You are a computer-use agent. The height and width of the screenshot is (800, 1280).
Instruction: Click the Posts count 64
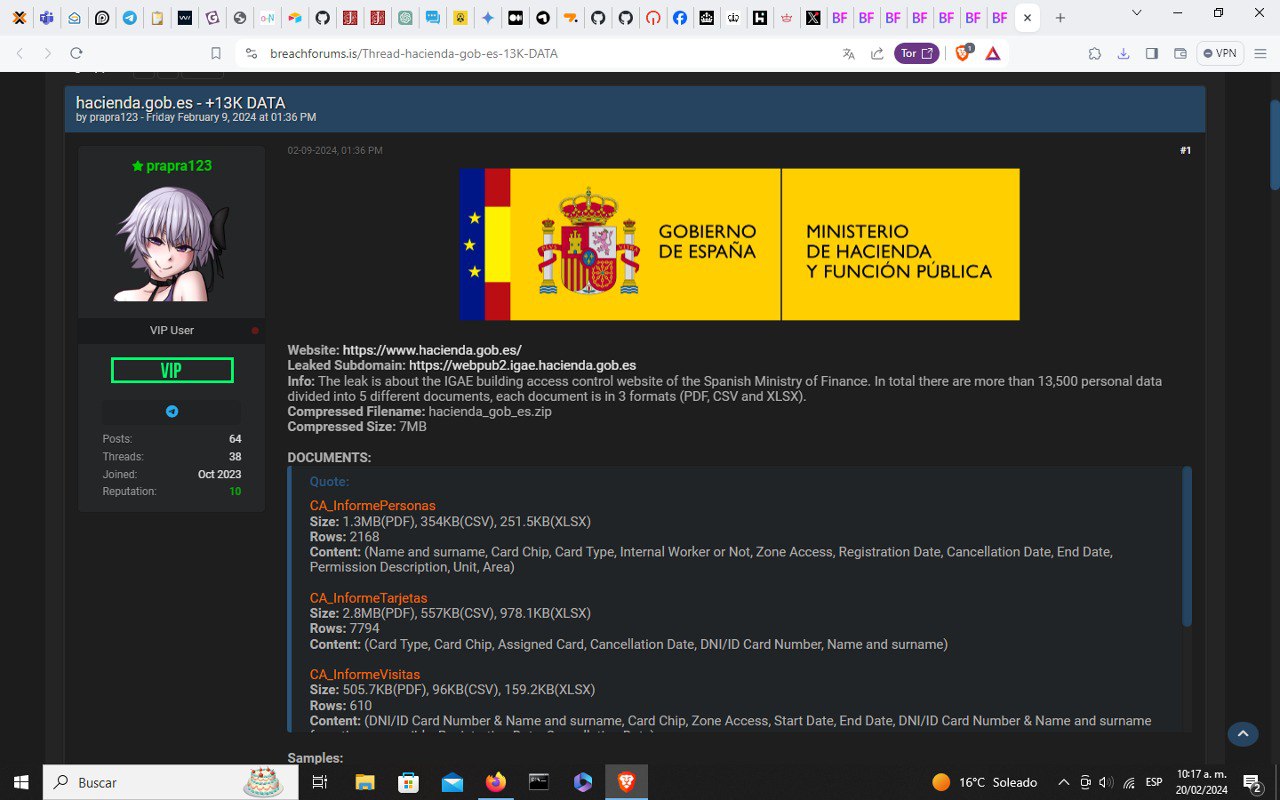click(235, 439)
